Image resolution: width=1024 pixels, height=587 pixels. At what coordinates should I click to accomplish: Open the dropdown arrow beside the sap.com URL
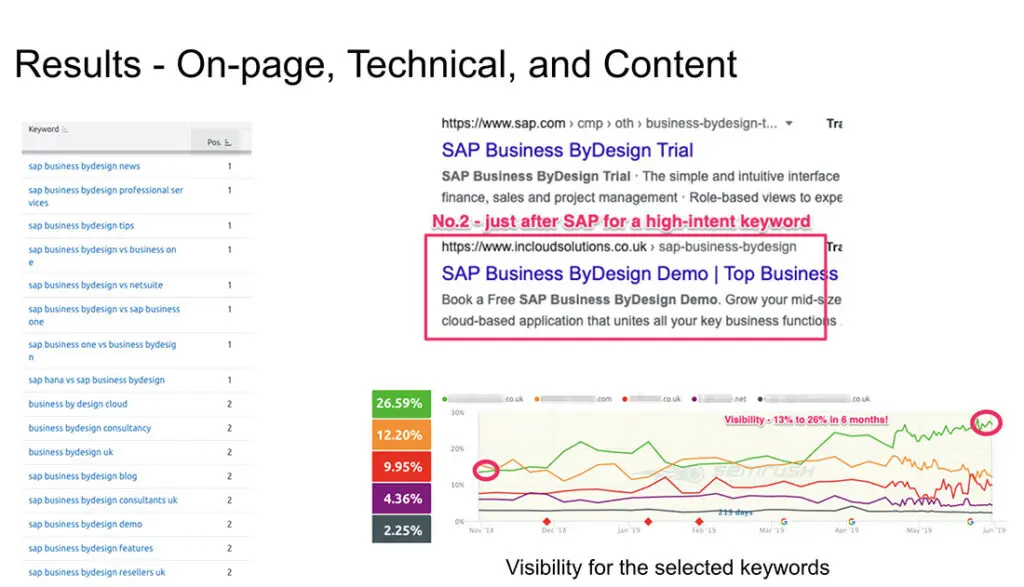pos(789,123)
